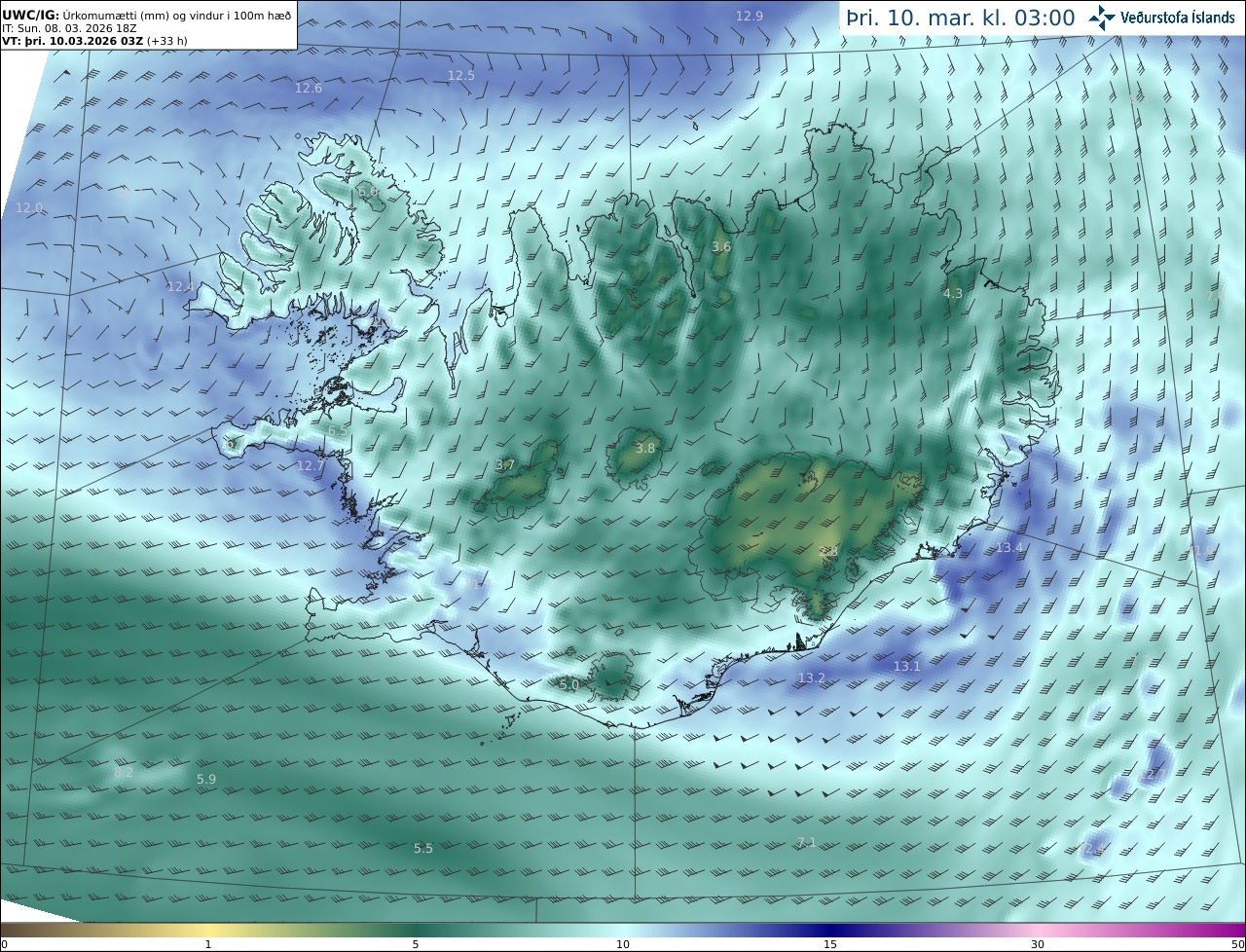This screenshot has height=952, width=1246.
Task: Click the 8.2 value in the southwest ocean
Action: (124, 772)
